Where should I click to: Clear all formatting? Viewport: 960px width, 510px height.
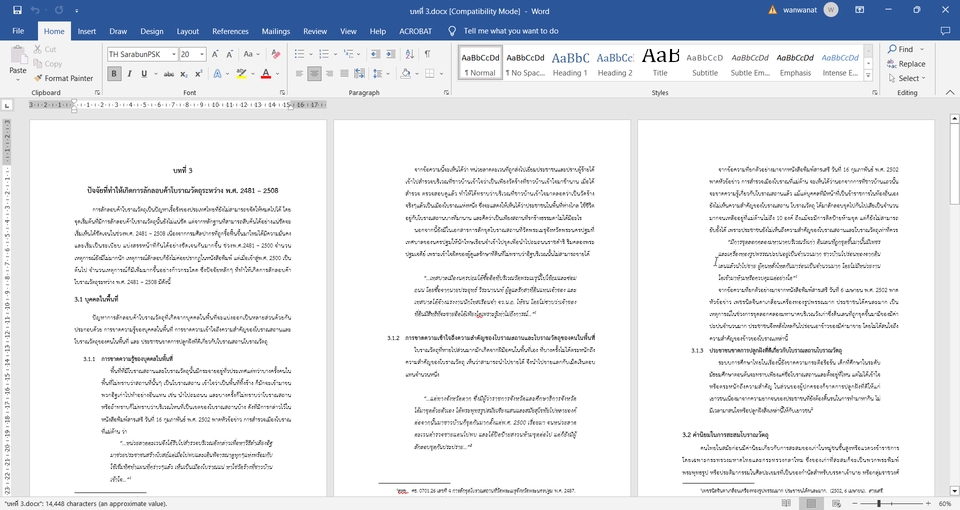pos(276,54)
